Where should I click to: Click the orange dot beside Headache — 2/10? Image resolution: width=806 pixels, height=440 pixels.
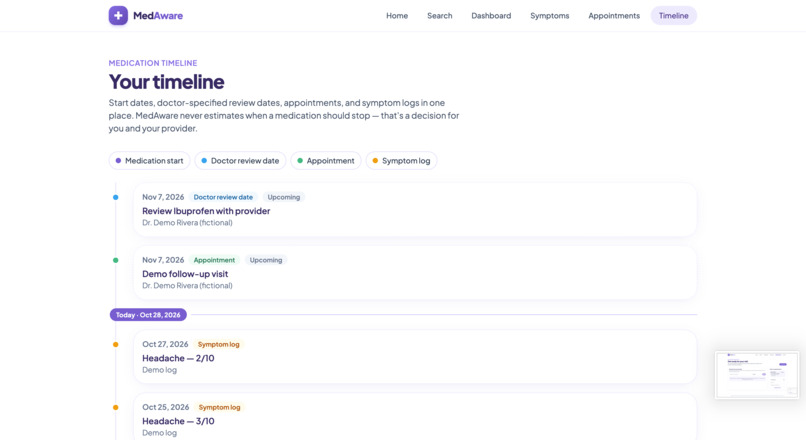116,344
